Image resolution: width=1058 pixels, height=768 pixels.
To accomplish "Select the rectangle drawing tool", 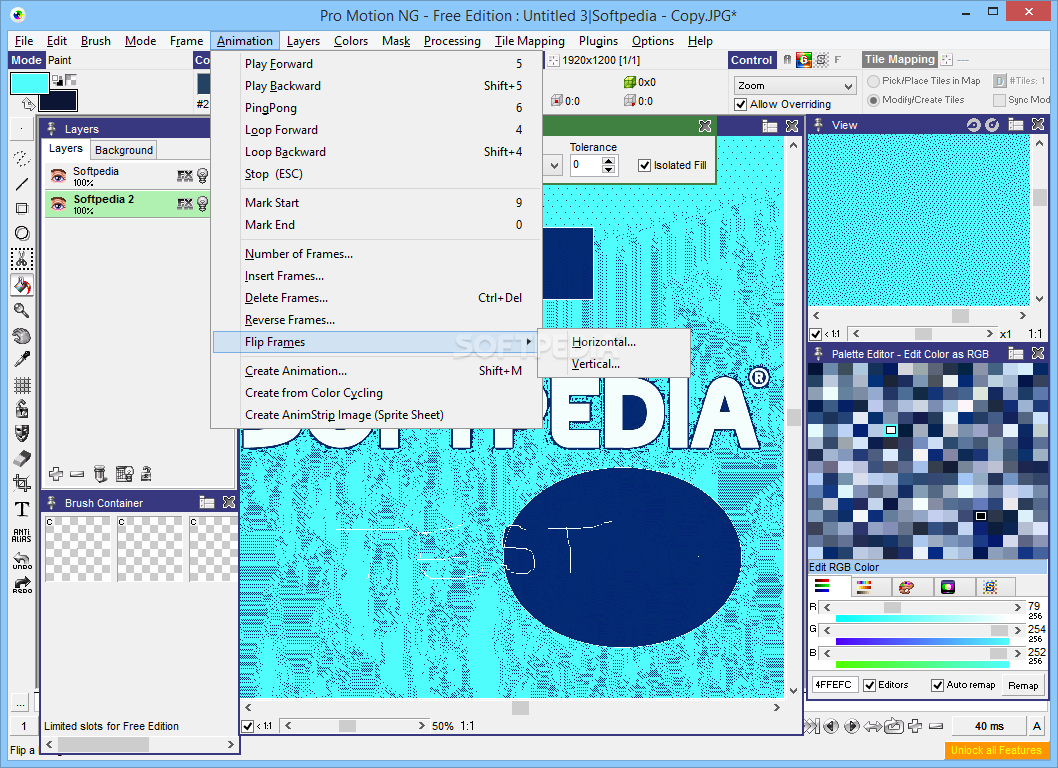I will click(x=22, y=209).
